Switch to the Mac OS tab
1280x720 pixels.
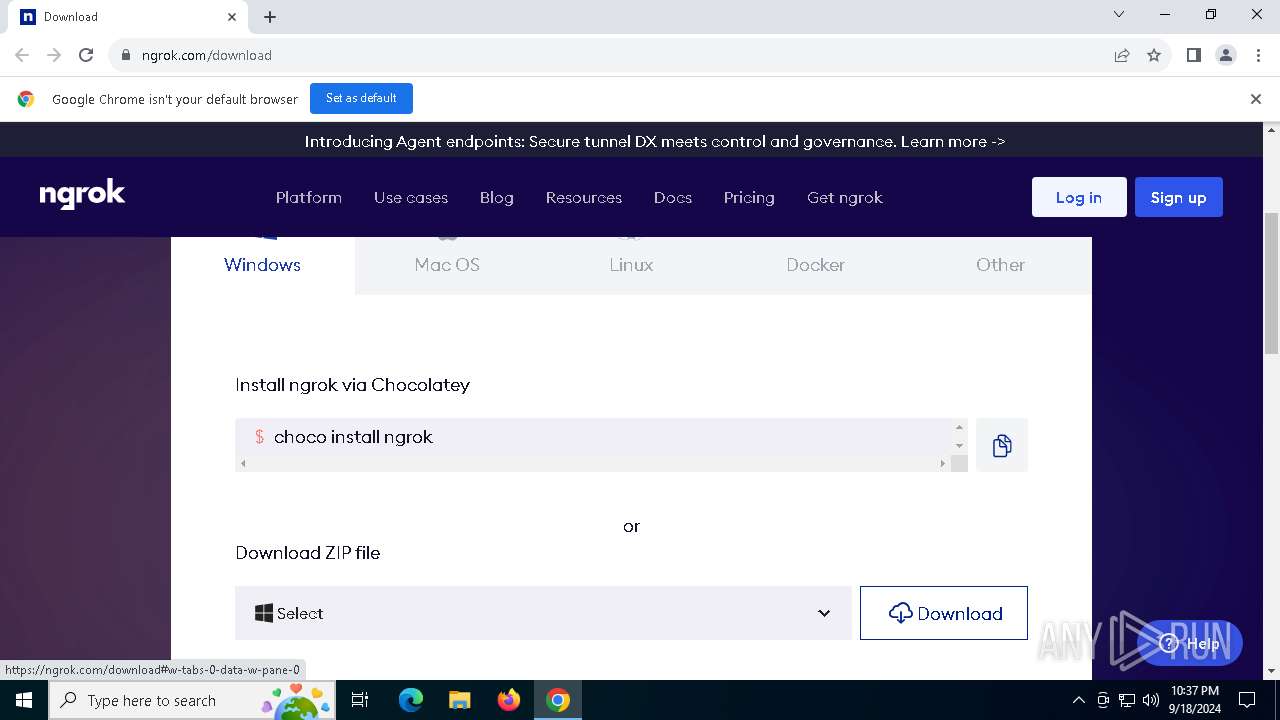tap(447, 264)
